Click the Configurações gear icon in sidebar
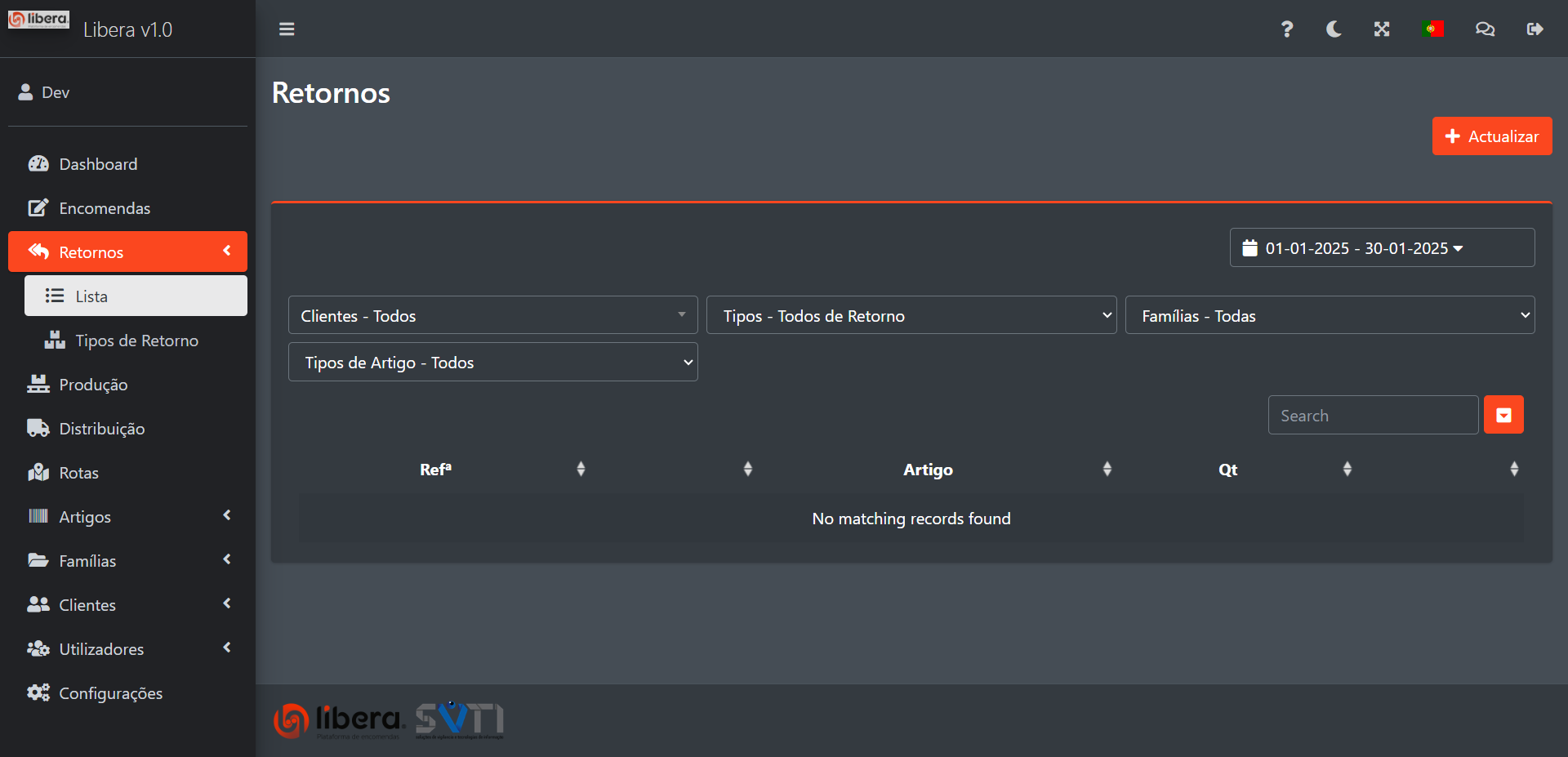Viewport: 1568px width, 757px height. pos(38,693)
